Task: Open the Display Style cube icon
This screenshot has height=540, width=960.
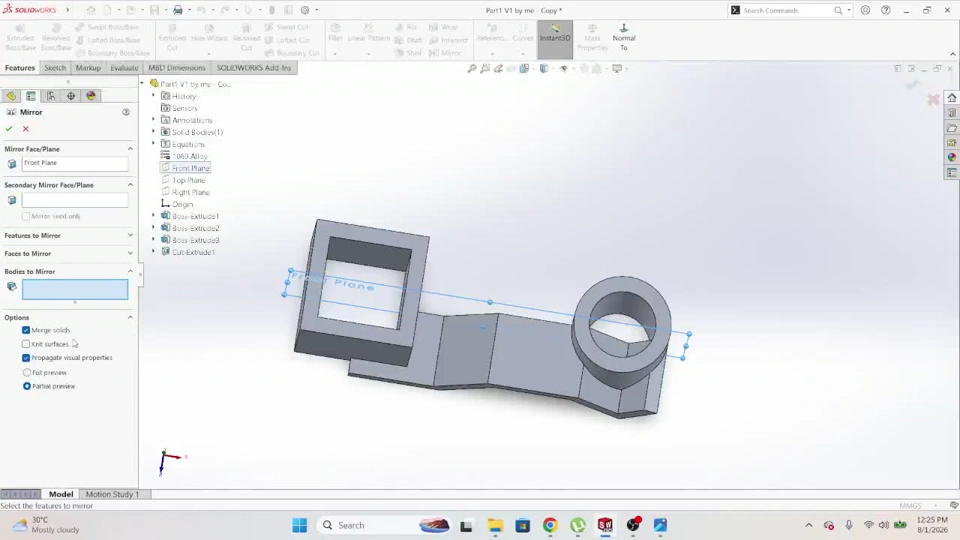Action: click(x=544, y=69)
